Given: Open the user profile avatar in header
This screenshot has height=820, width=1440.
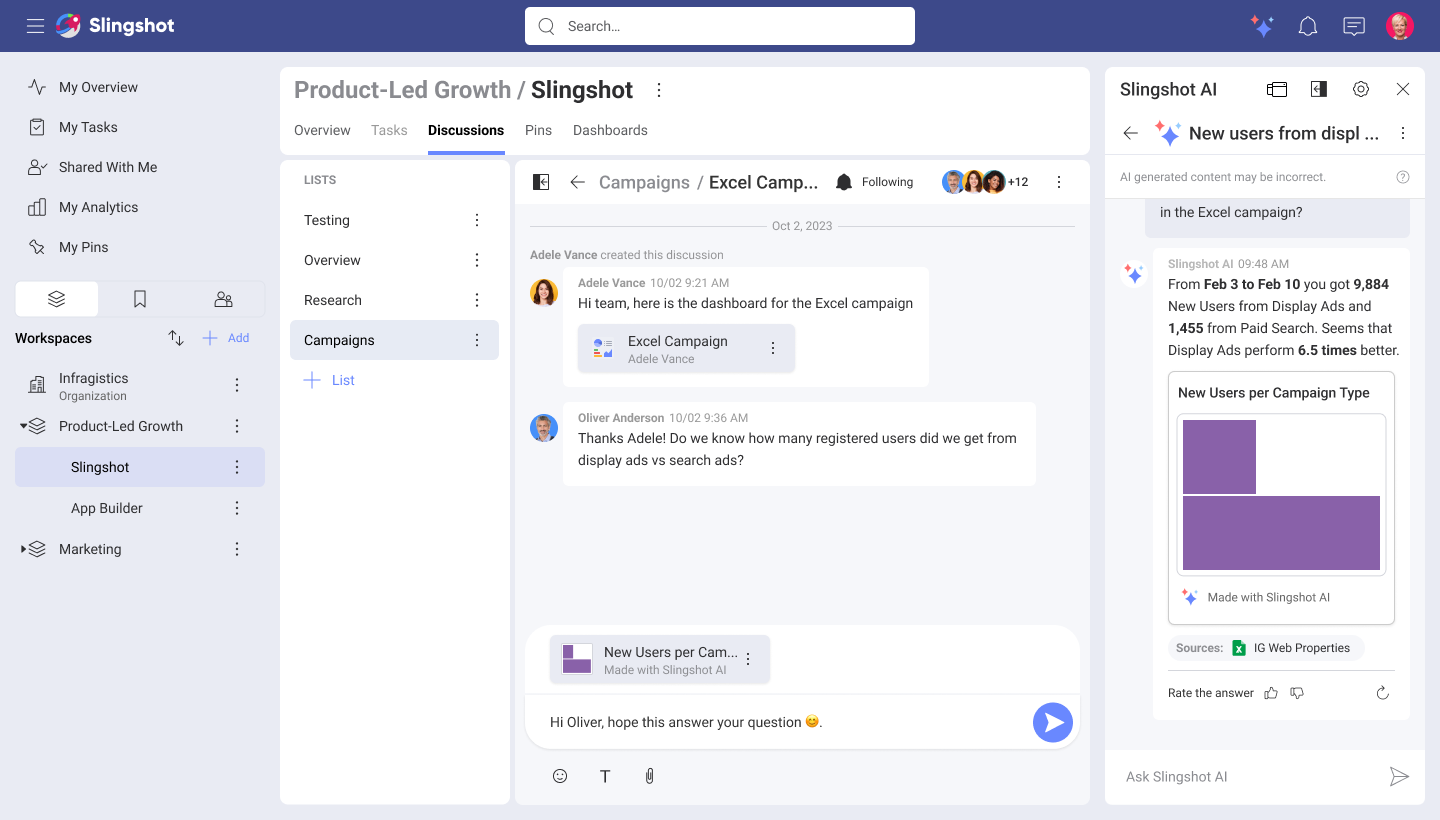Looking at the screenshot, I should (x=1400, y=26).
